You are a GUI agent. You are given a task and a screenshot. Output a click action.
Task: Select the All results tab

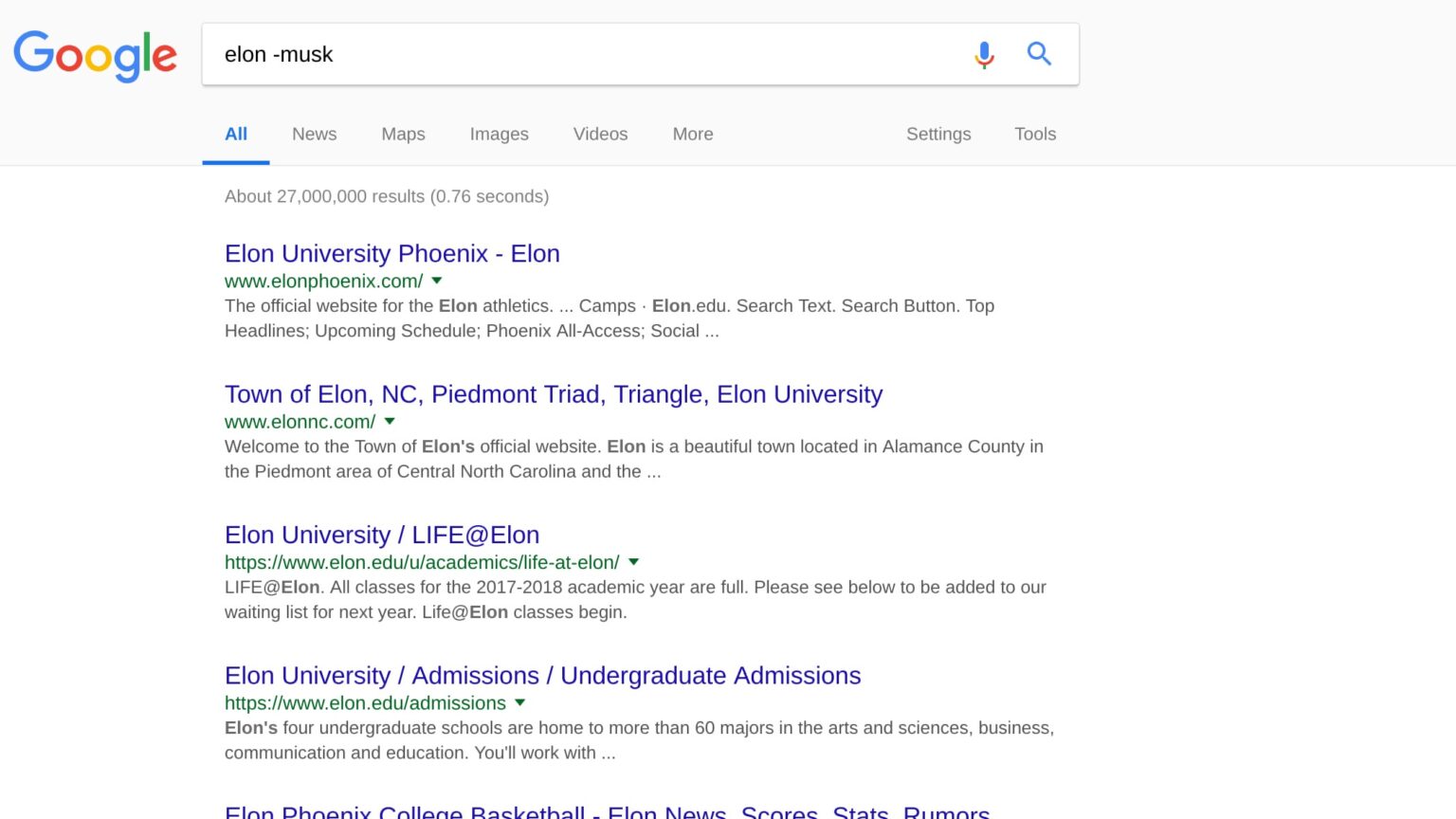pos(235,134)
